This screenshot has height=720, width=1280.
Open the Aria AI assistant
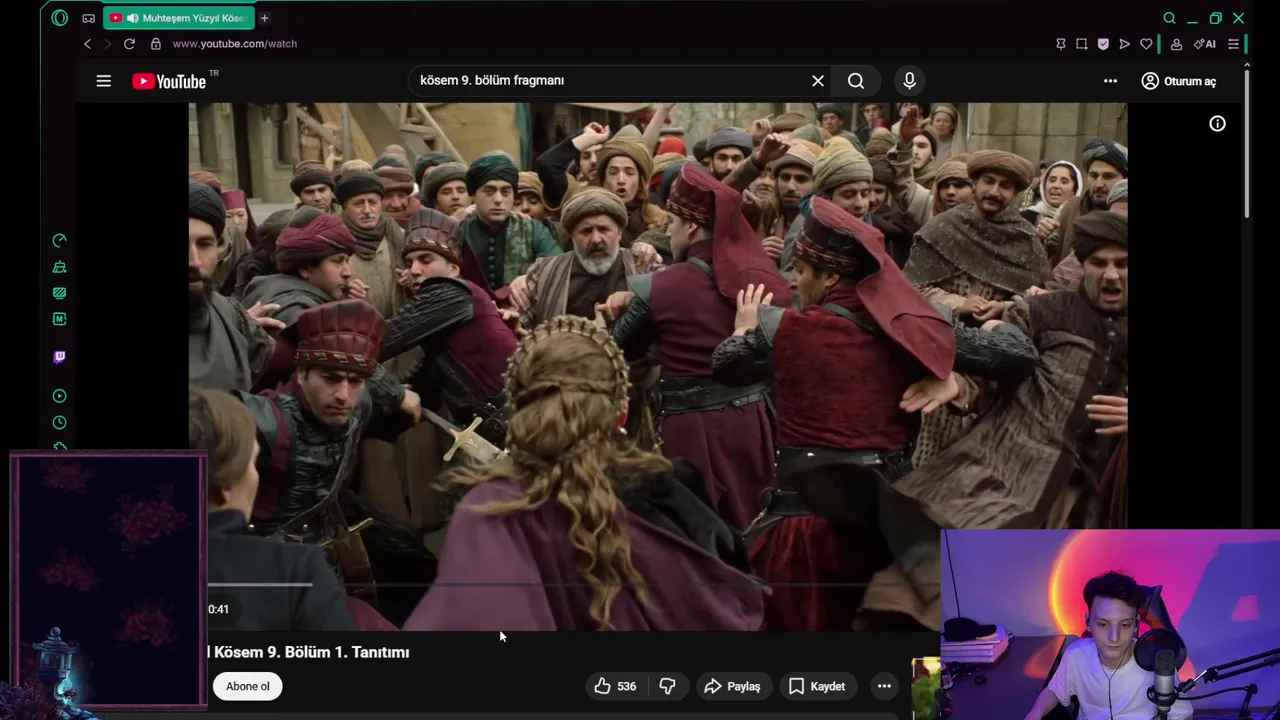click(x=1205, y=44)
